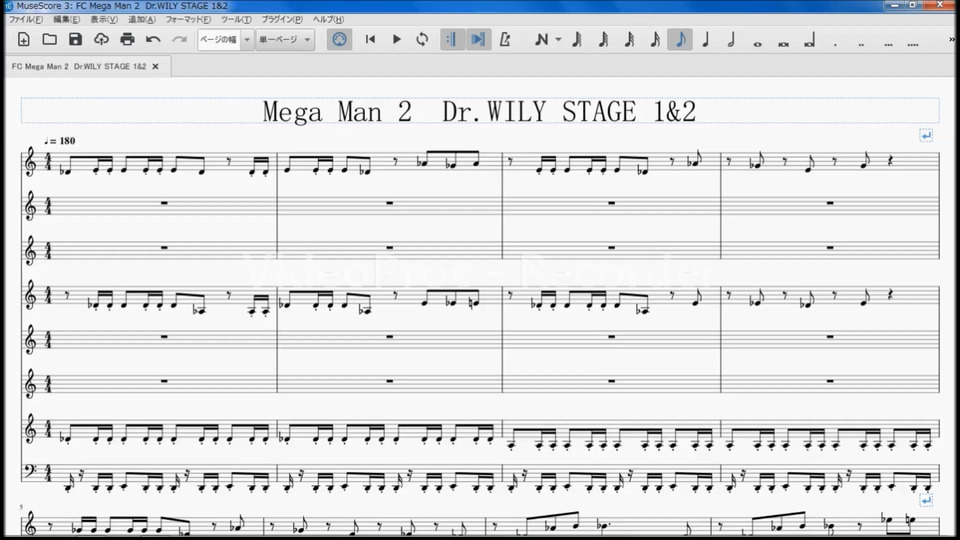Image resolution: width=960 pixels, height=540 pixels.
Task: Save the score with the floppy disk icon
Action: click(75, 40)
